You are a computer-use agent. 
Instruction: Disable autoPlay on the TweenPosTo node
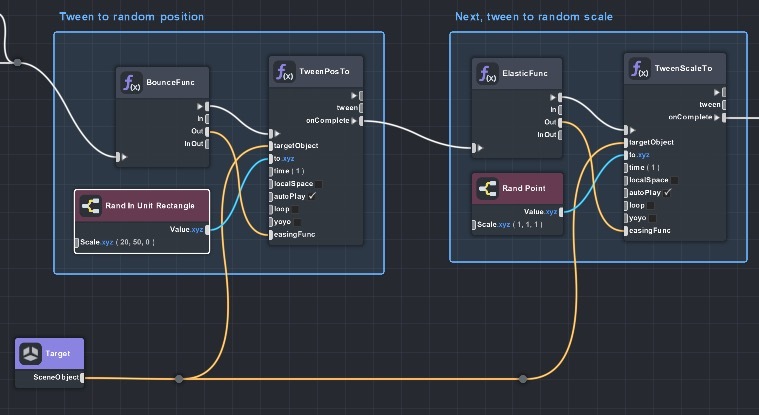[x=311, y=197]
